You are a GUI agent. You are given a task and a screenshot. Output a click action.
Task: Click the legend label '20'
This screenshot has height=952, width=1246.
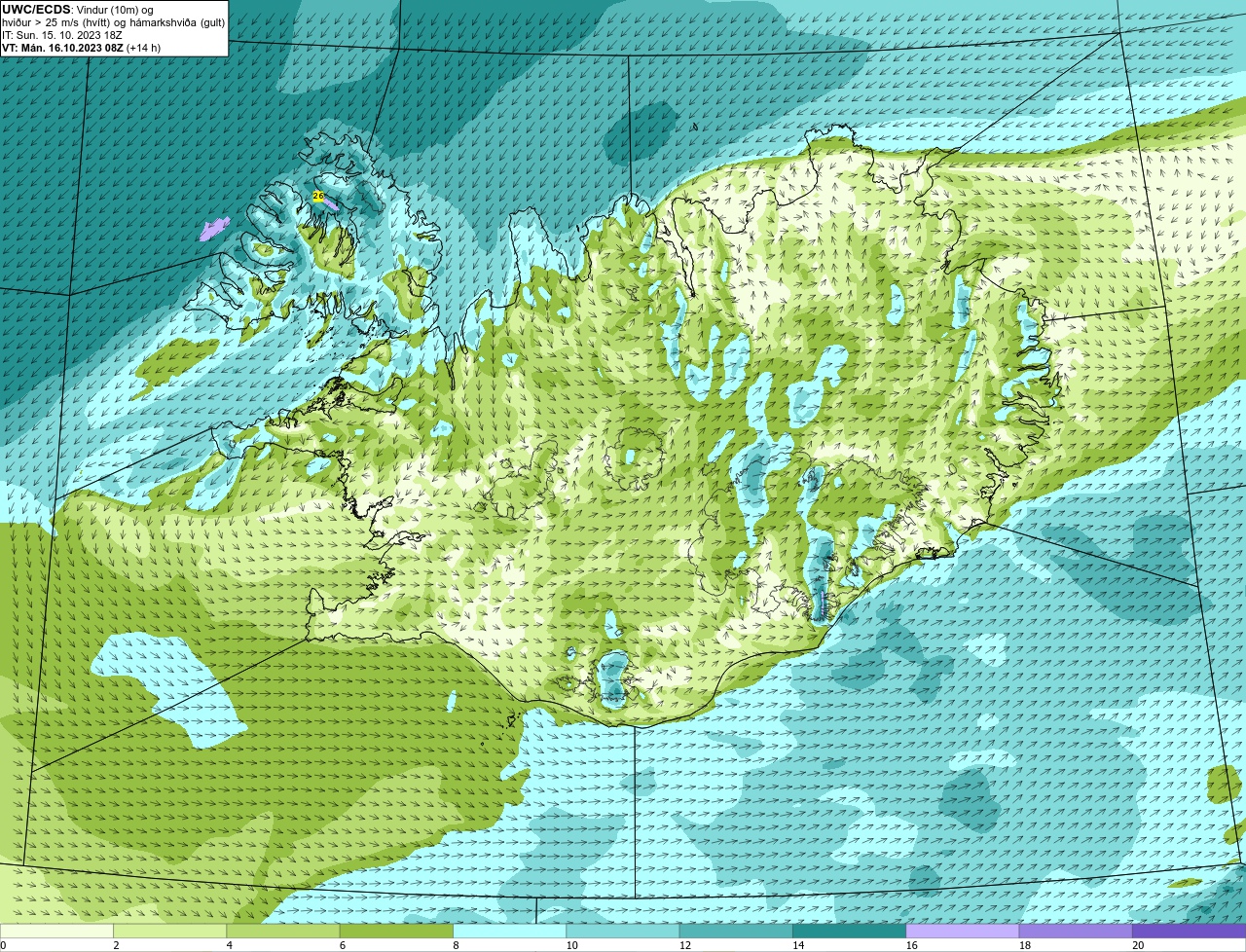tap(1138, 945)
